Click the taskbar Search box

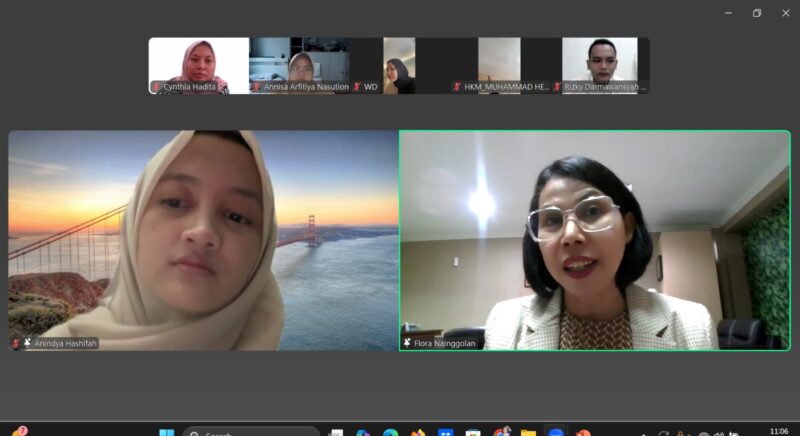click(250, 432)
